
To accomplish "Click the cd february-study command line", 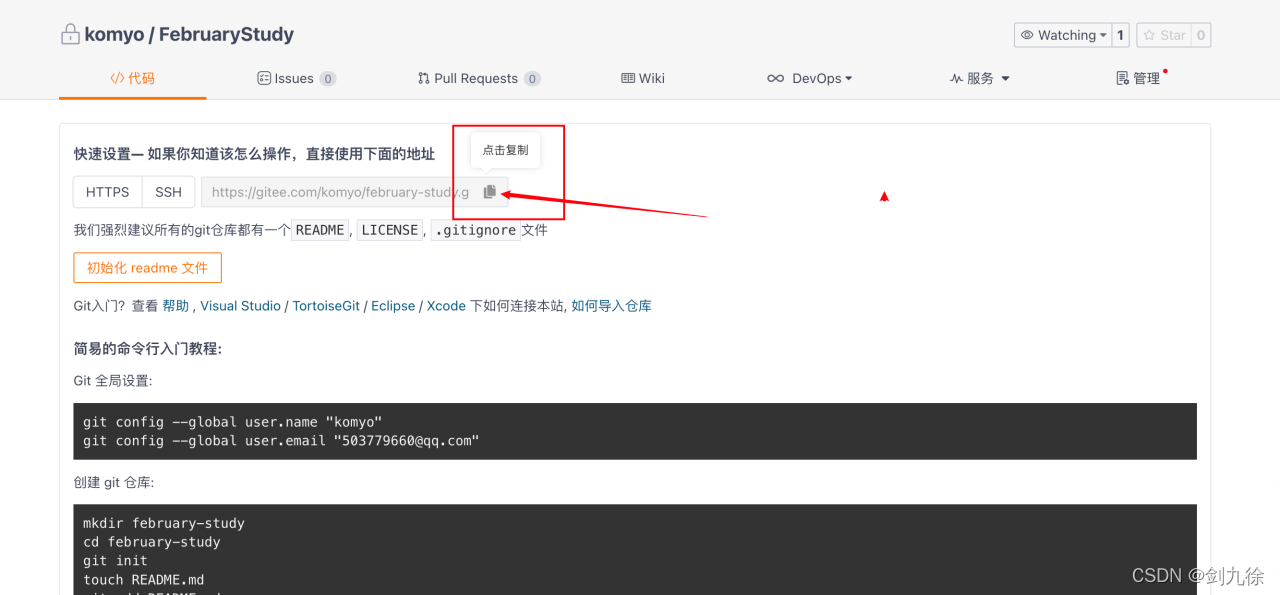I will coord(152,542).
